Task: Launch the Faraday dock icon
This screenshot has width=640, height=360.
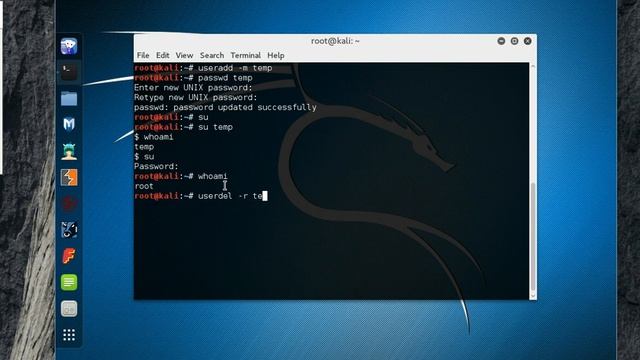Action: 69,256
